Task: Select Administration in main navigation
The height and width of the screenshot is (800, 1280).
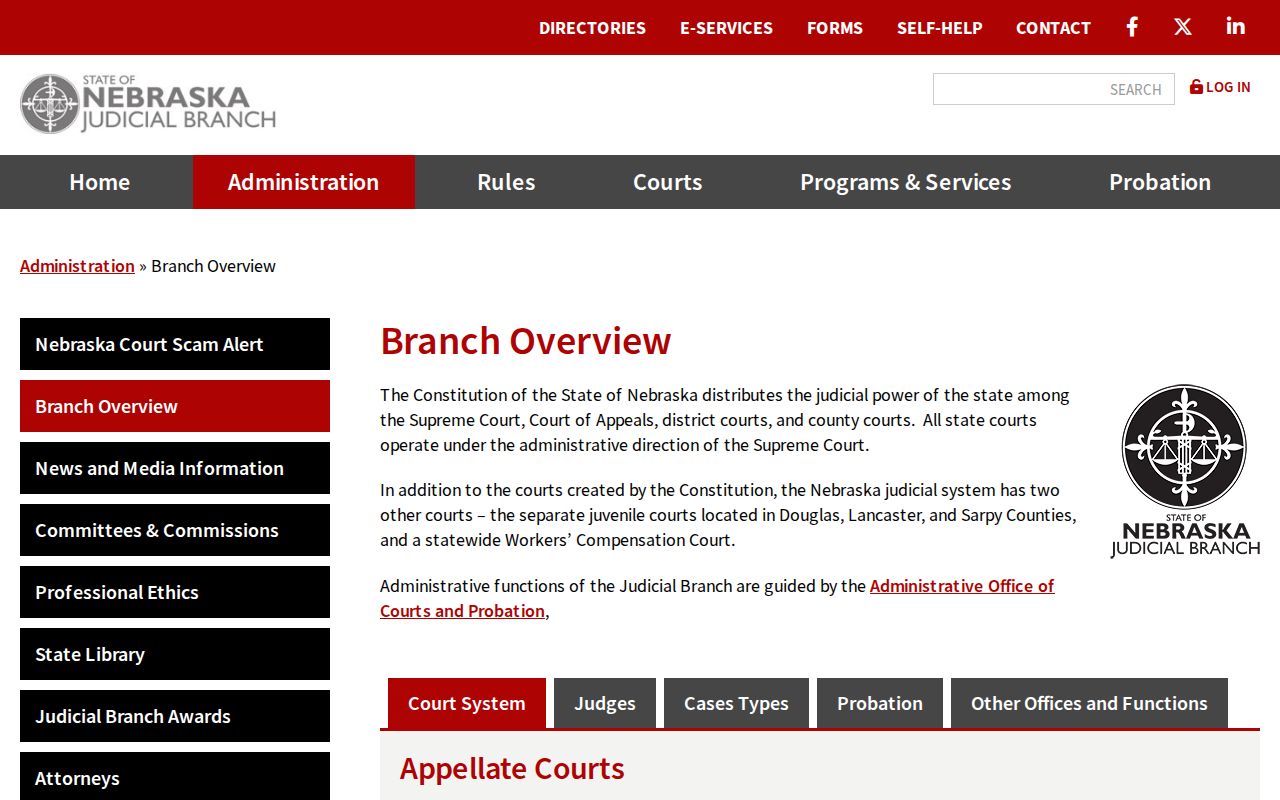Action: coord(303,182)
